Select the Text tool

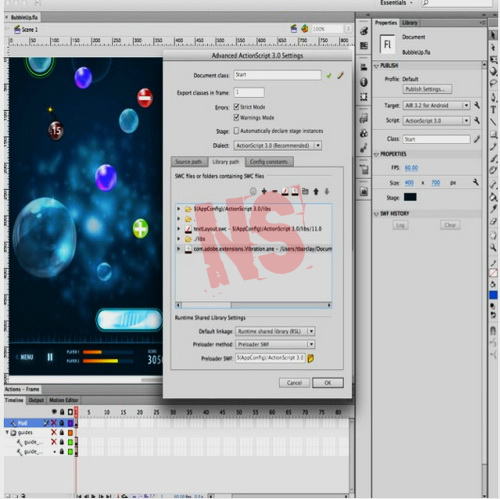493,110
